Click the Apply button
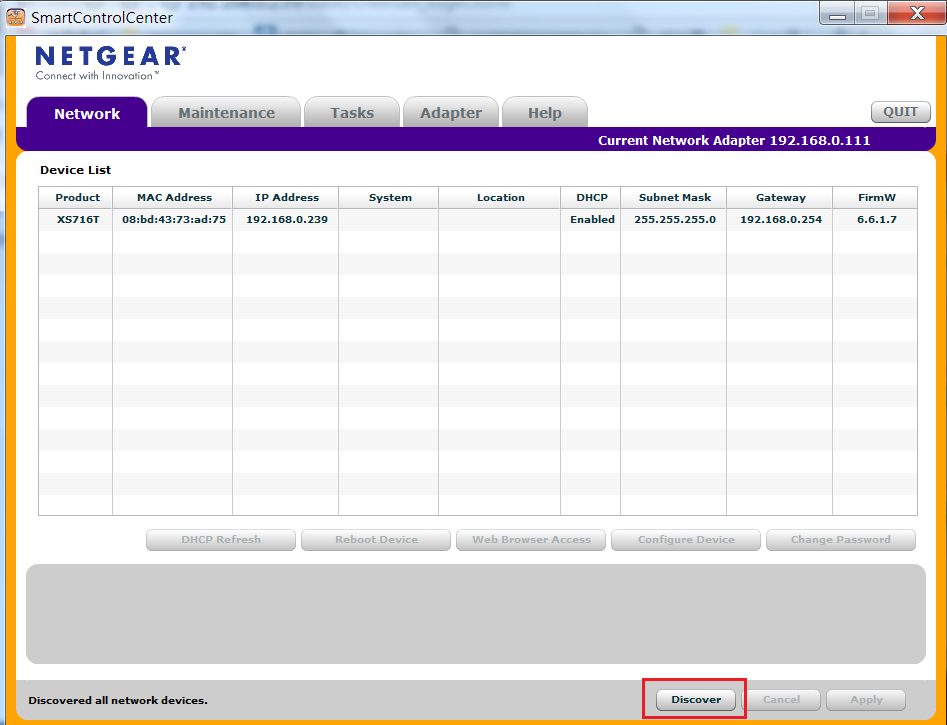 866,700
